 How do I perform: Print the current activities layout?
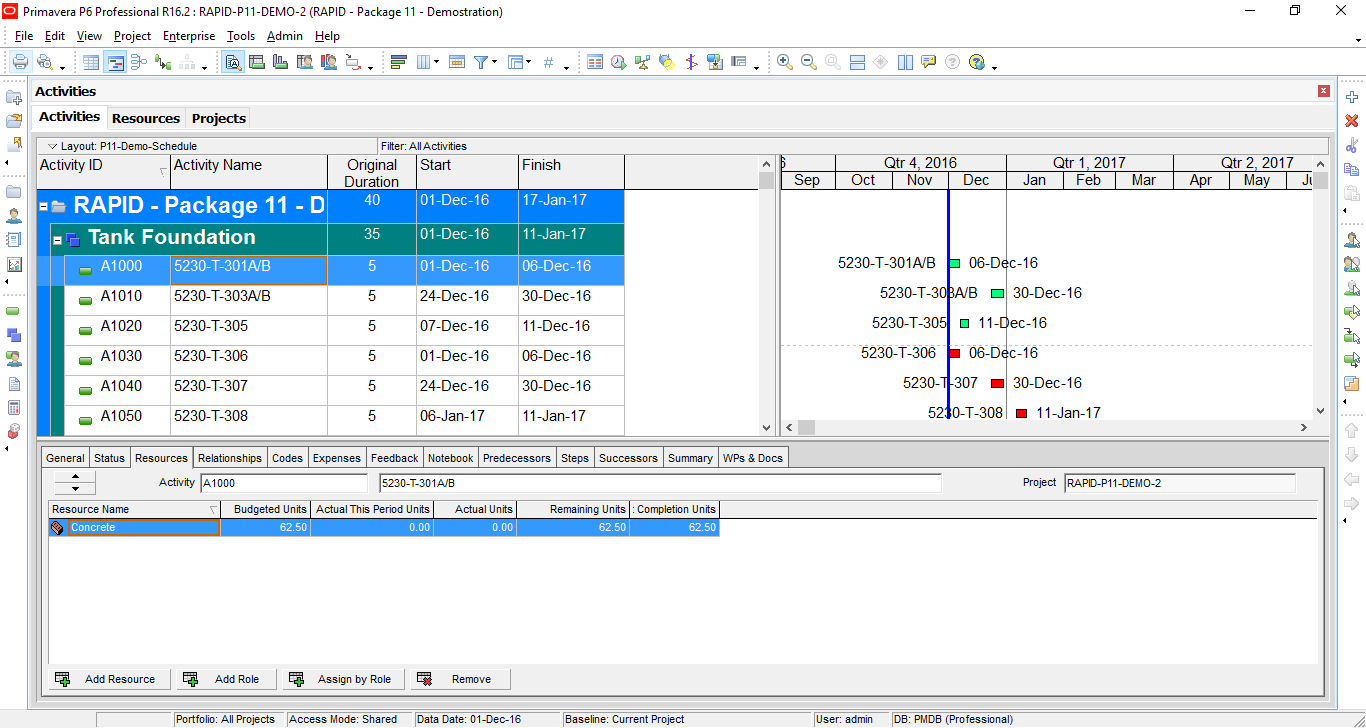tap(20, 62)
